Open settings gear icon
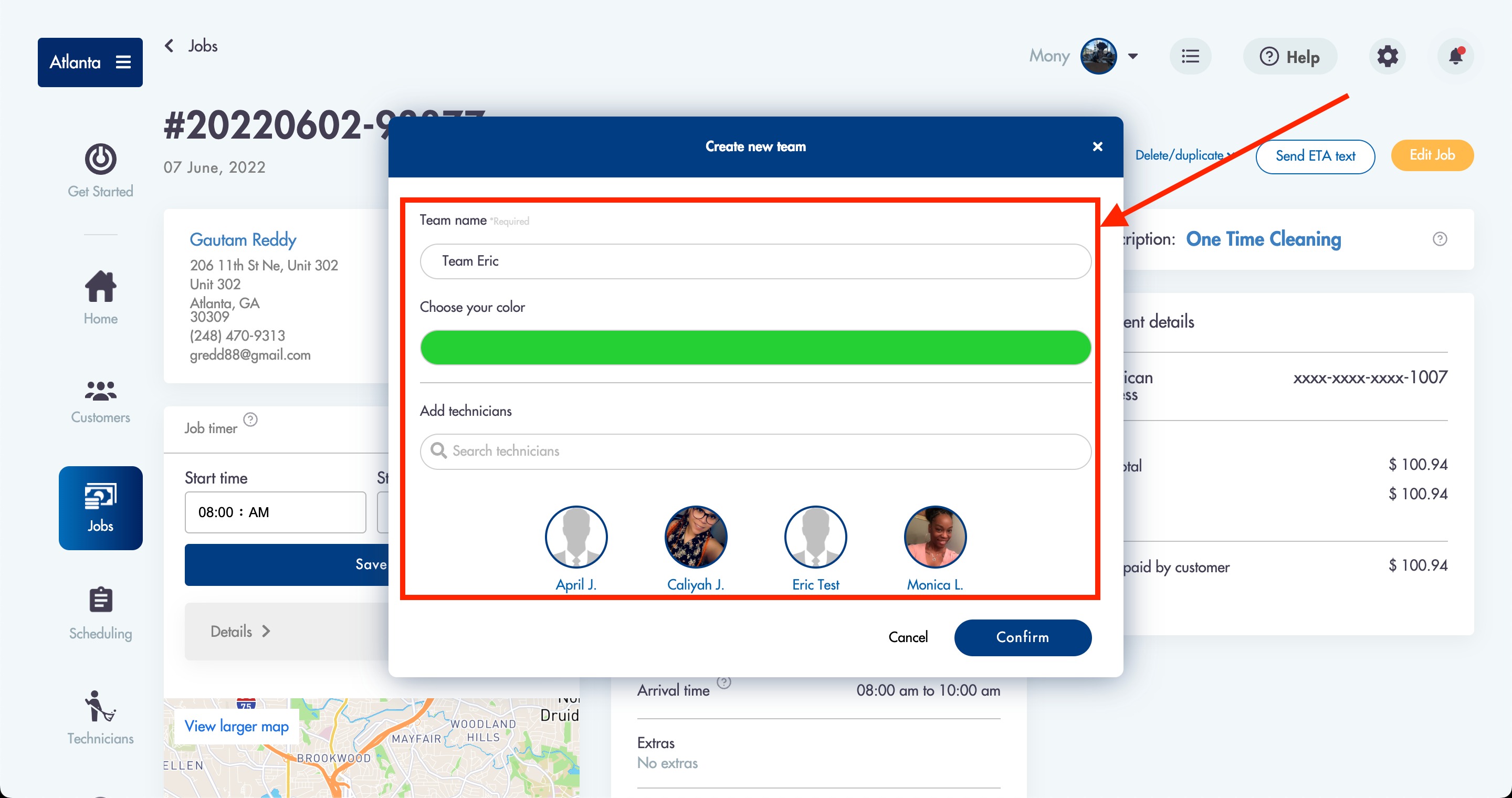The width and height of the screenshot is (1512, 798). [x=1388, y=56]
